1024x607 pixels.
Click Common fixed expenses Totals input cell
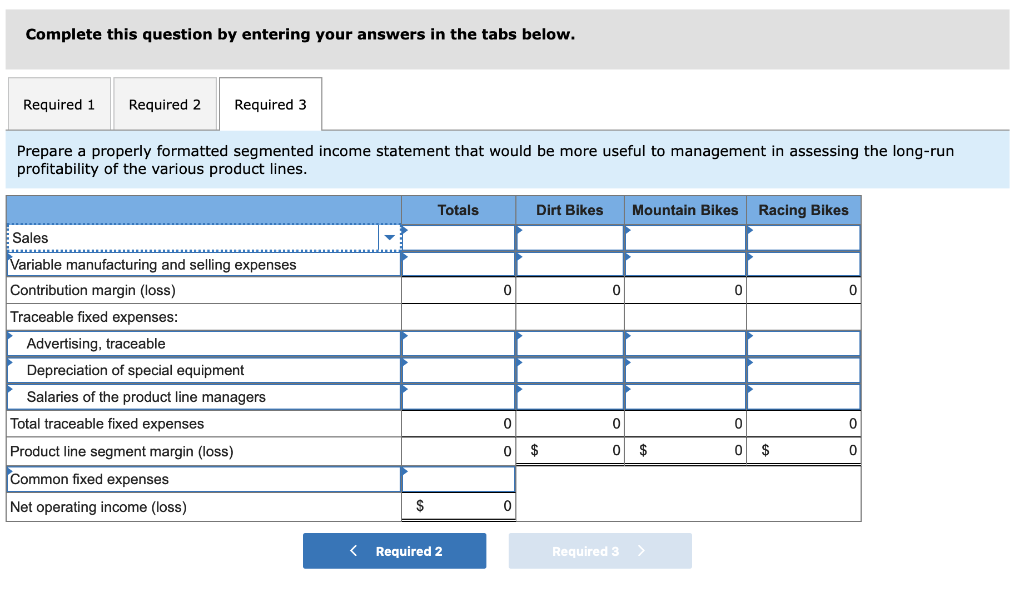click(458, 479)
